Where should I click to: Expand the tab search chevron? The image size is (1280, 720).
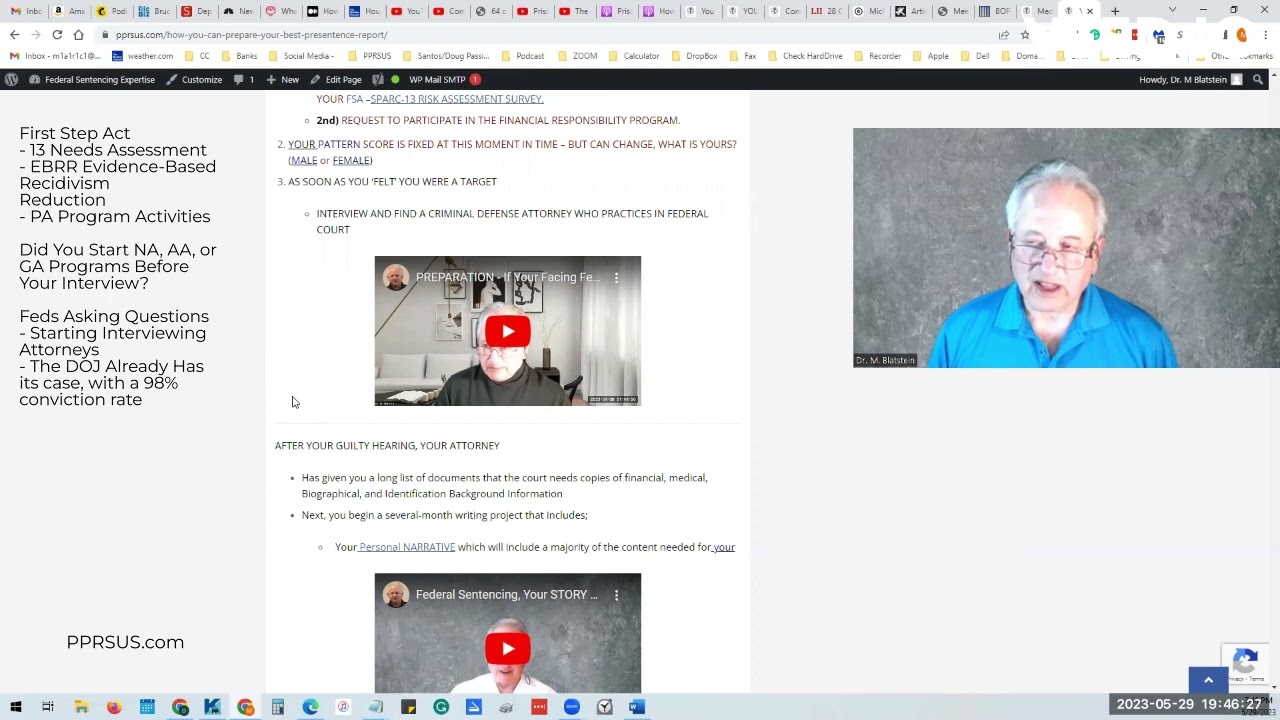[x=1172, y=11]
